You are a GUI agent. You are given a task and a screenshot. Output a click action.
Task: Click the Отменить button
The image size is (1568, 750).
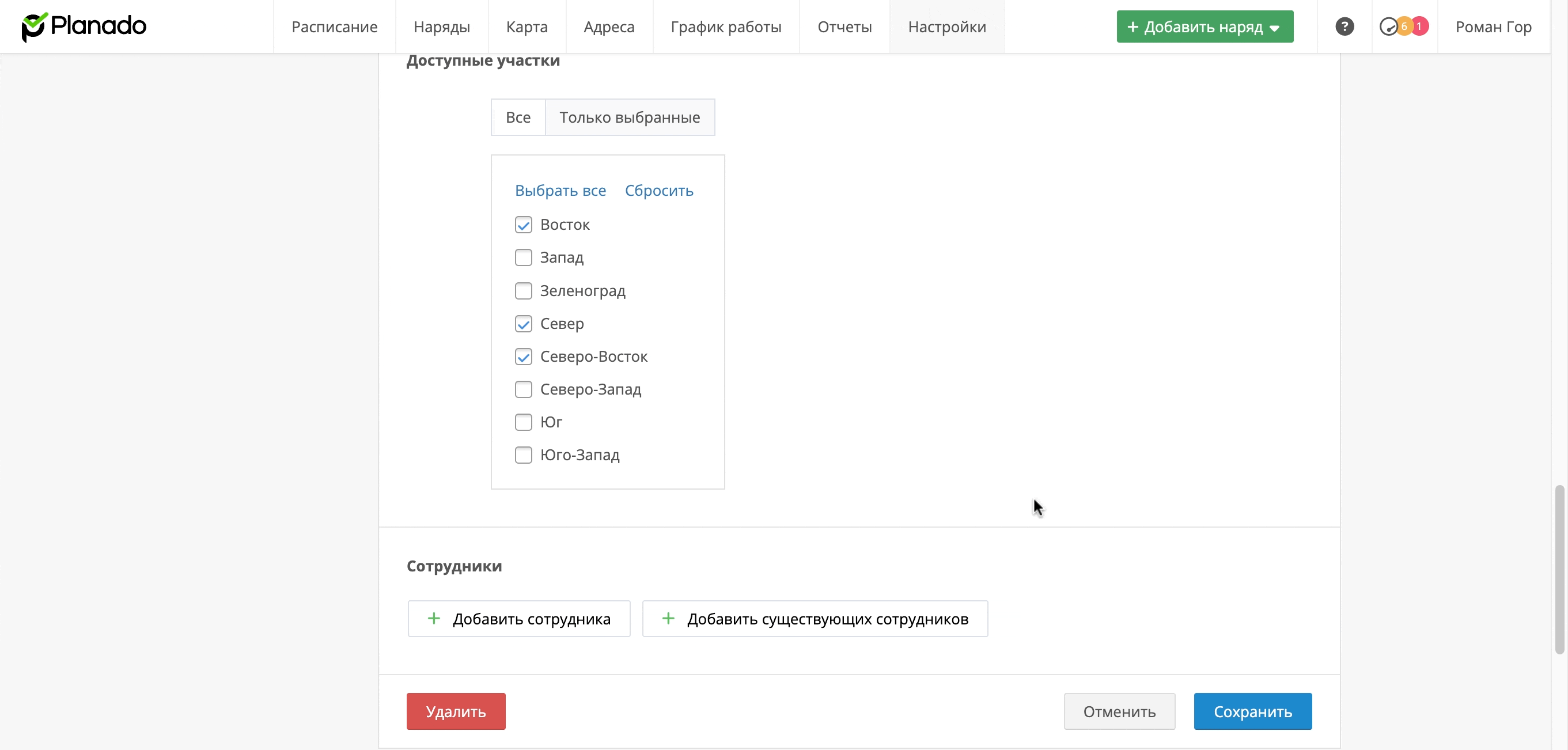point(1119,711)
